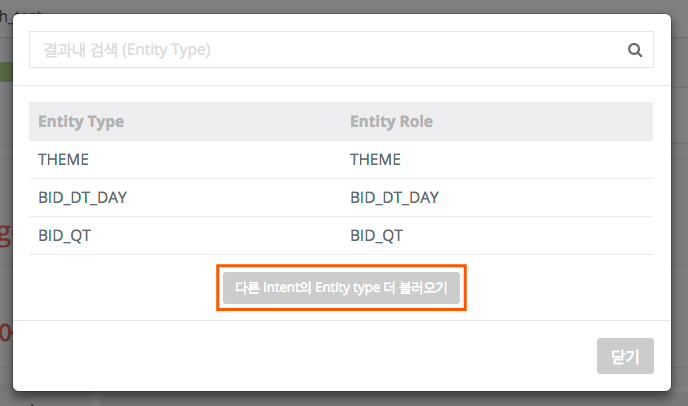
Task: Close the dialog with the 닫기 button
Action: tap(625, 356)
